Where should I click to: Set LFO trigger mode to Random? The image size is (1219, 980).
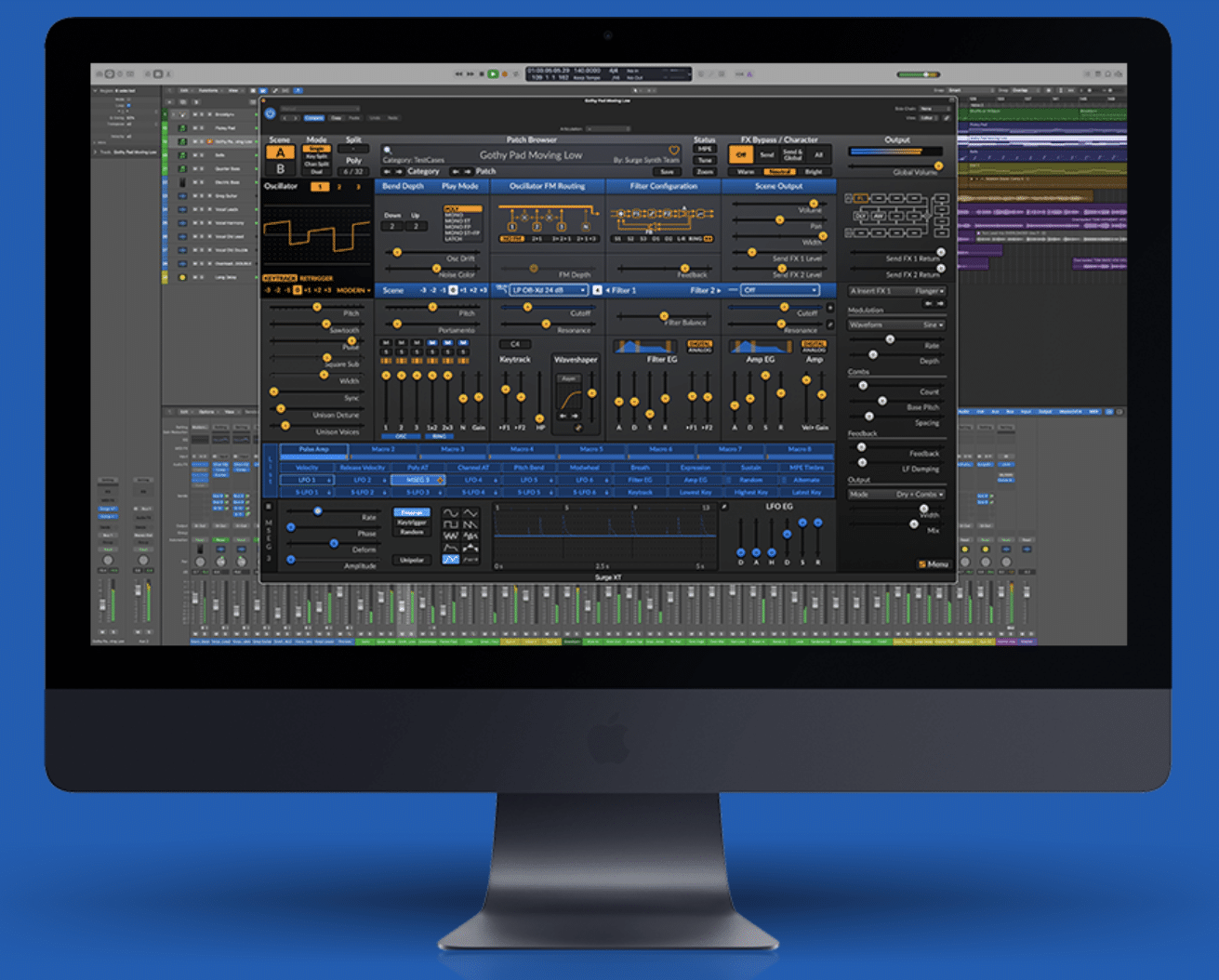click(x=412, y=532)
